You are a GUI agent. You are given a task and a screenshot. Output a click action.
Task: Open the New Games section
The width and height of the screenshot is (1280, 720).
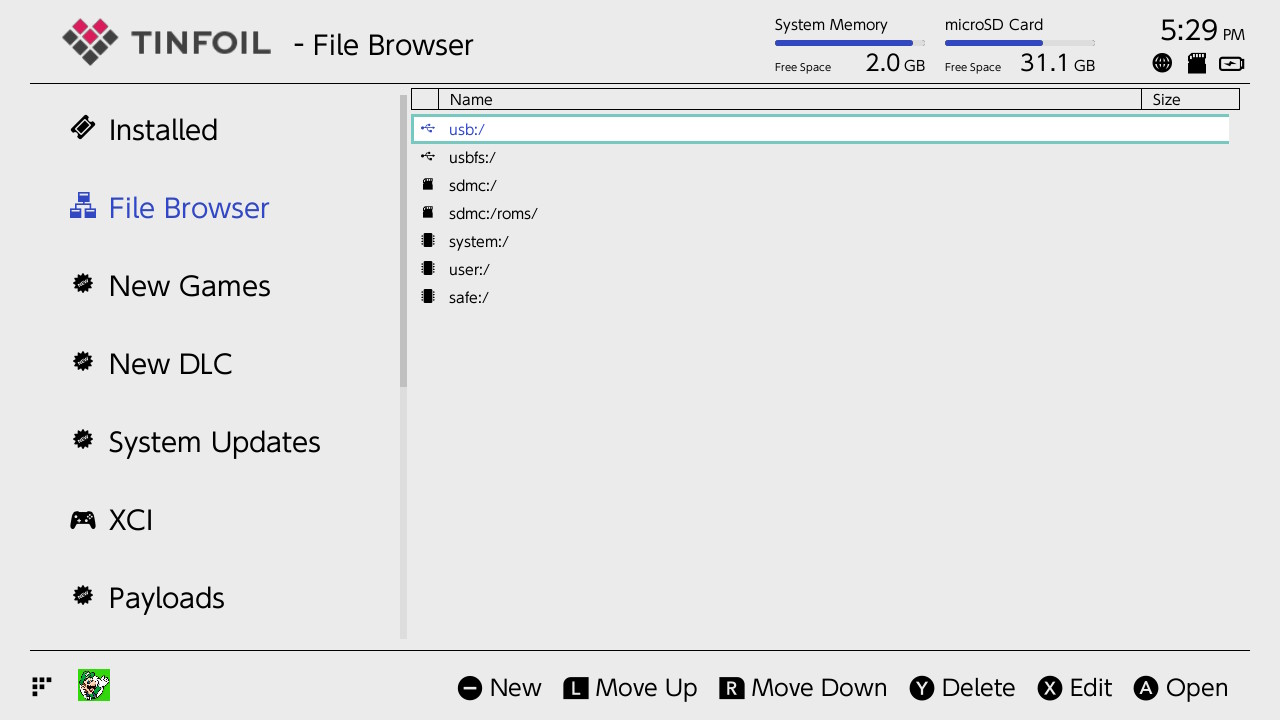189,286
